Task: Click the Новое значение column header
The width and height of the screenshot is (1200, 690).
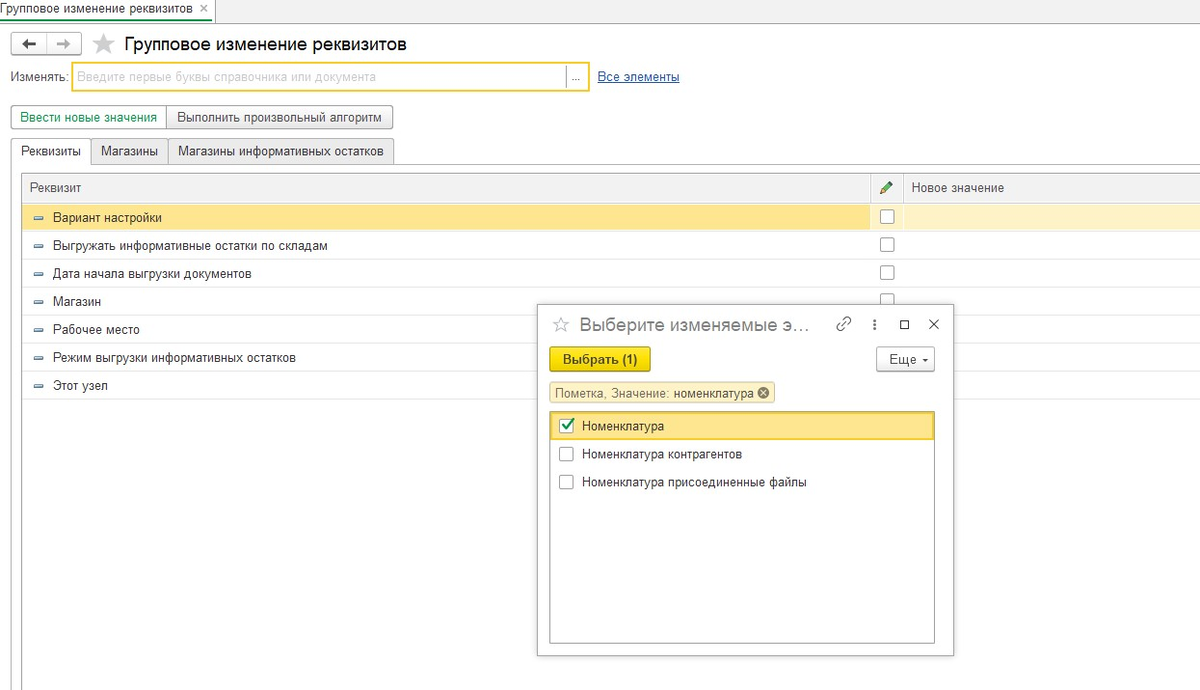Action: (1051, 188)
